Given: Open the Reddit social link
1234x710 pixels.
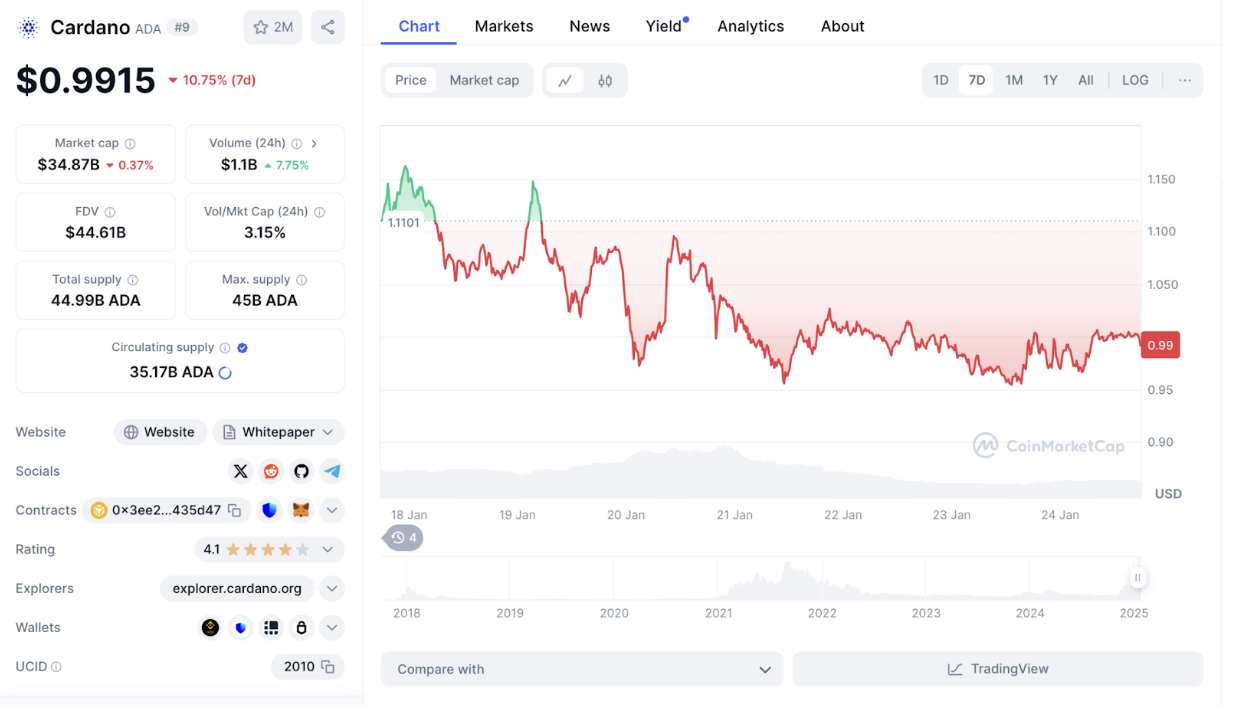Looking at the screenshot, I should coord(271,471).
